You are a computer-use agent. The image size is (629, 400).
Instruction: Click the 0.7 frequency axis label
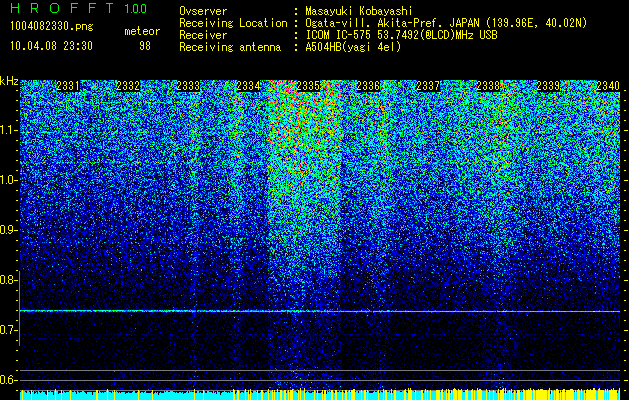(x=7, y=330)
